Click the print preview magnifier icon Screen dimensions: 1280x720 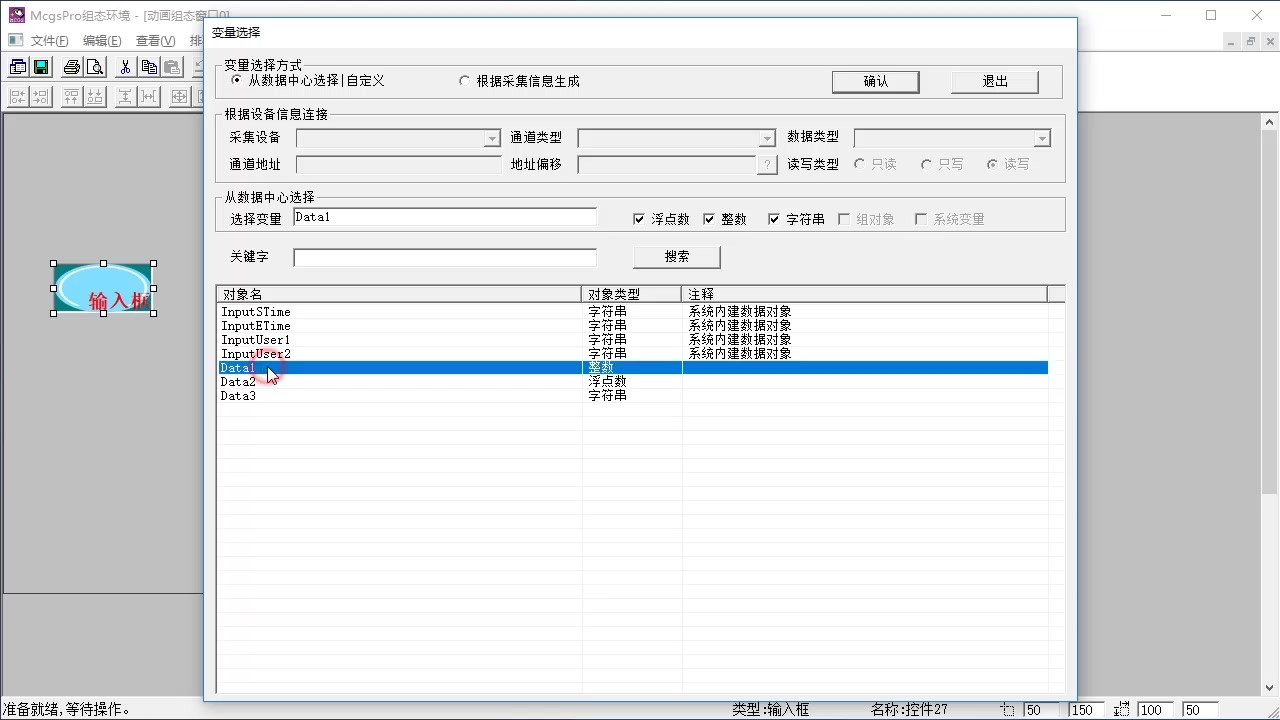tap(95, 67)
